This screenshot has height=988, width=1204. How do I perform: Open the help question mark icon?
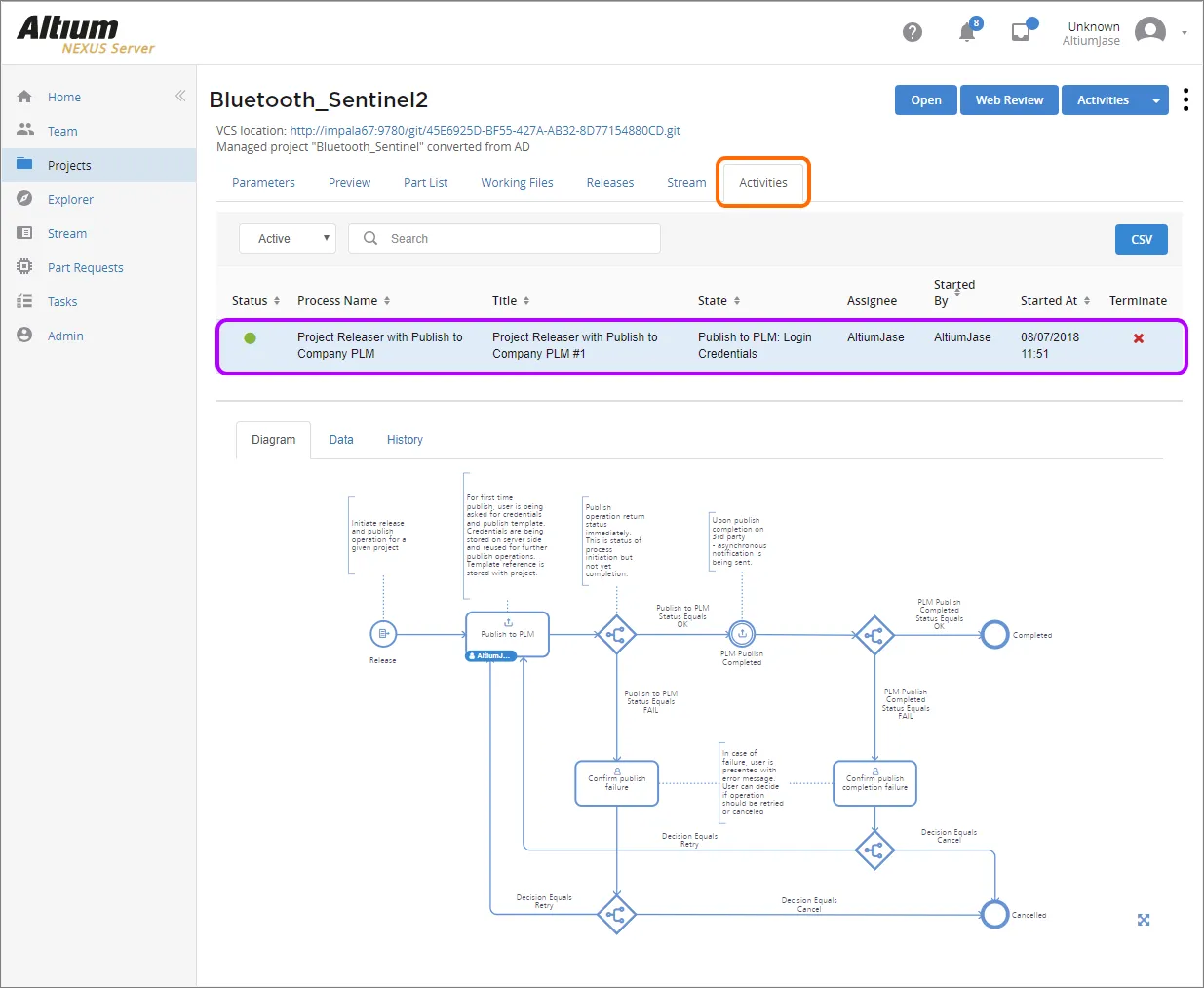tap(913, 32)
